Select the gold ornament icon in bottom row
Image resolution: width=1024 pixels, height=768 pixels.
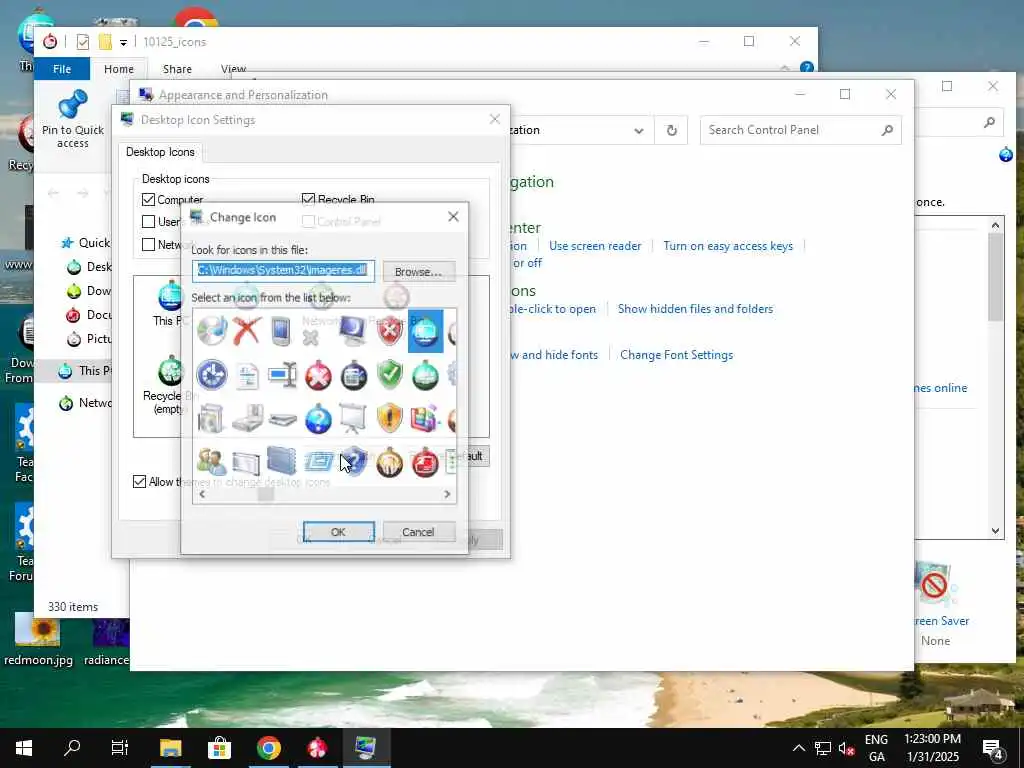tap(390, 462)
